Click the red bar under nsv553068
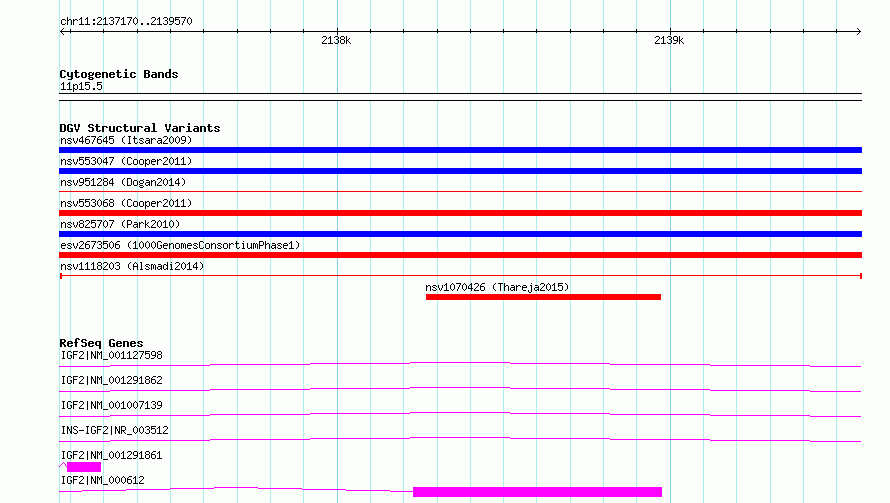Viewport: 890px width, 503px height. [x=460, y=213]
